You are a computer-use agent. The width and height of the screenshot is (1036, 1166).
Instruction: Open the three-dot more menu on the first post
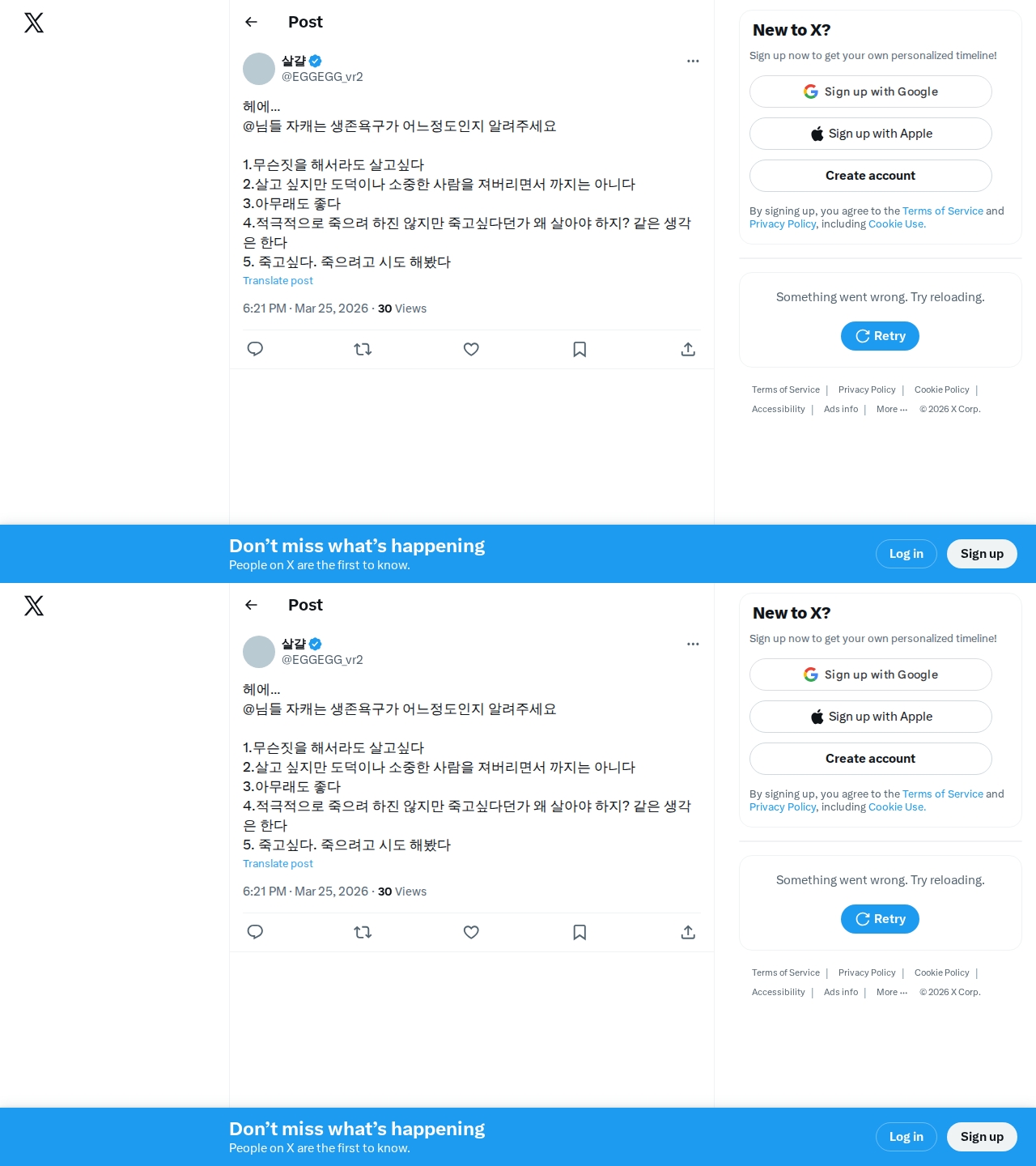[693, 61]
